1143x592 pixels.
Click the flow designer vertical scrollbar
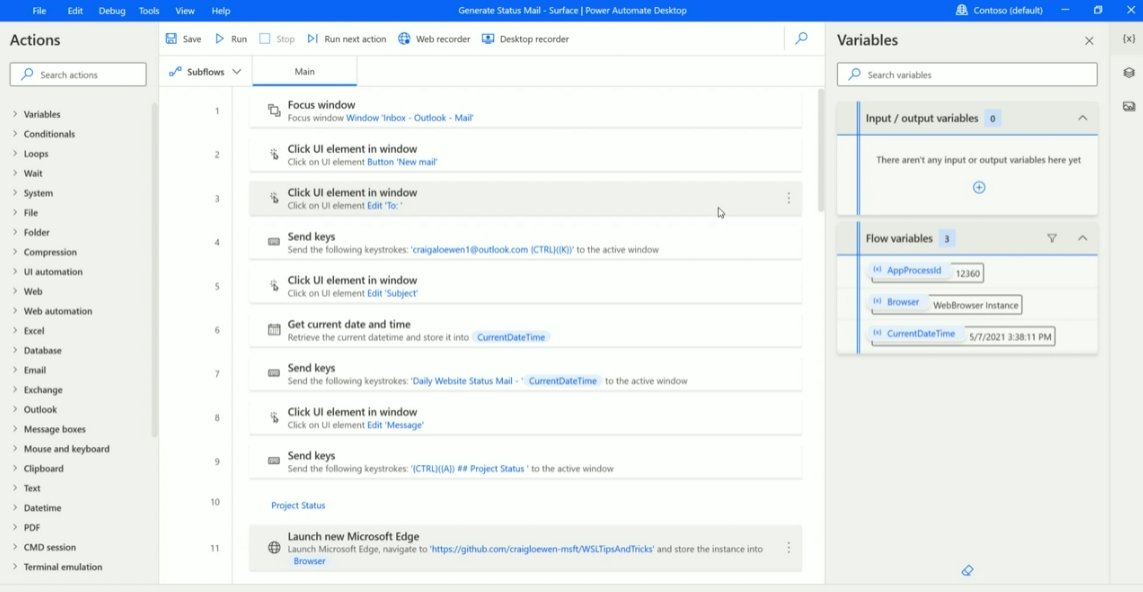[x=821, y=150]
